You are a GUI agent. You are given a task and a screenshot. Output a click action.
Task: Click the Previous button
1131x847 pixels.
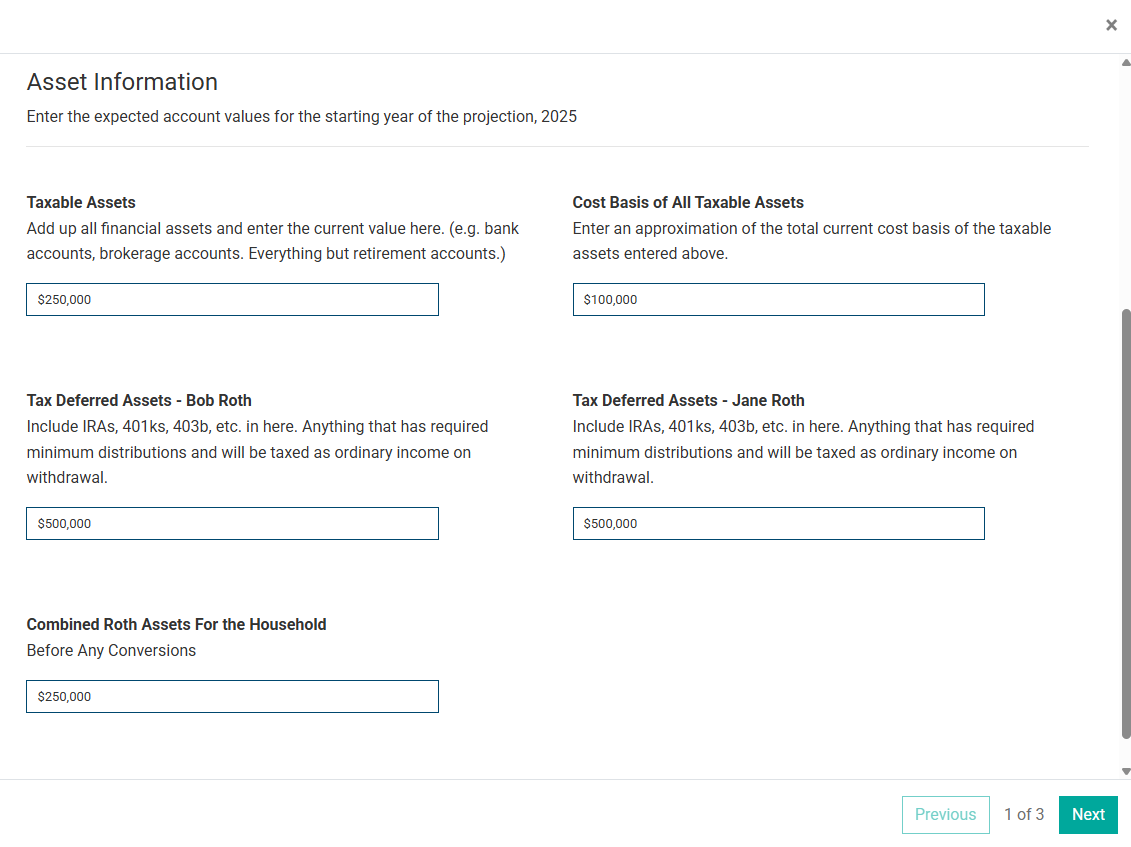(x=945, y=814)
